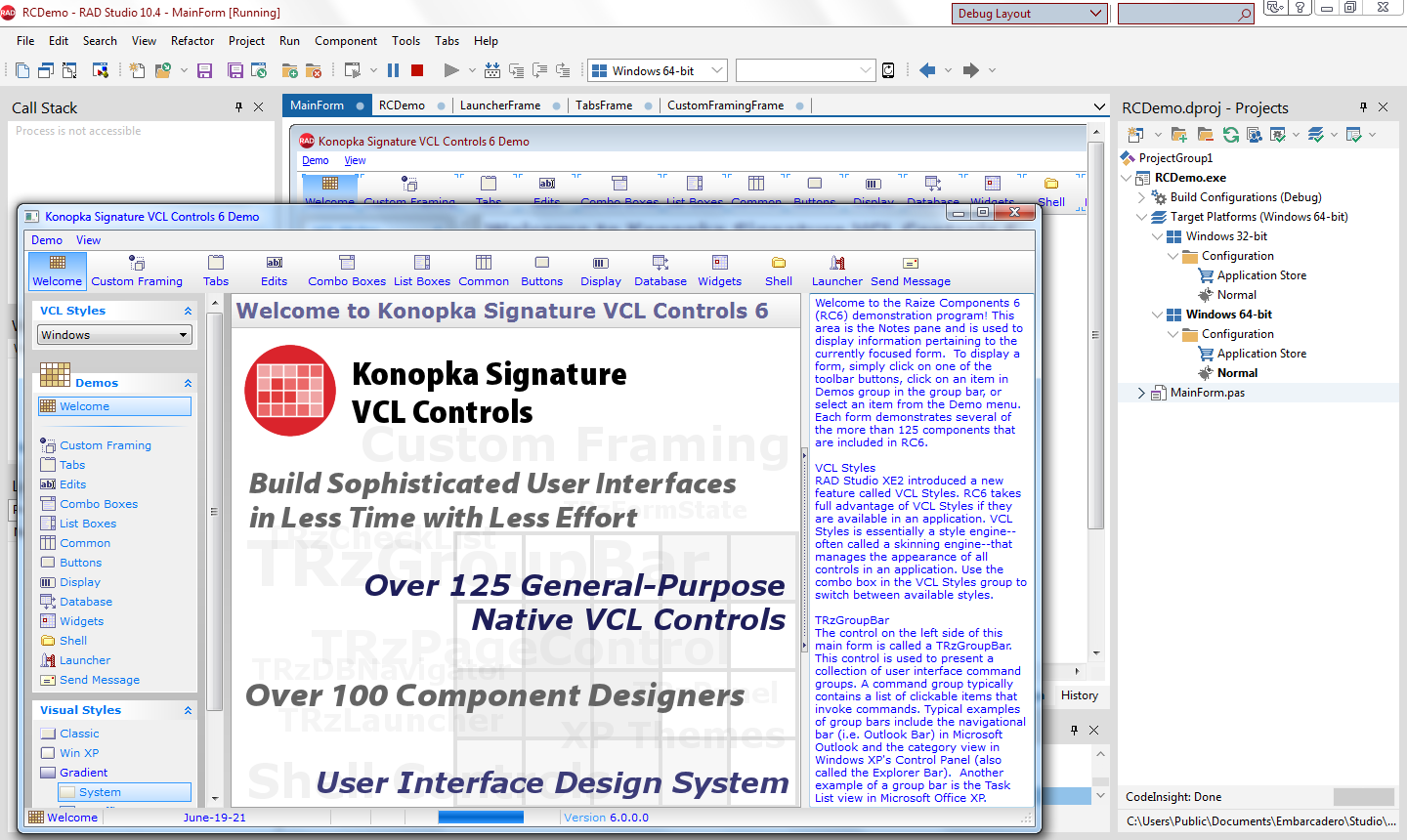The height and width of the screenshot is (840, 1407).
Task: Toggle the Projects panel pin
Action: click(x=1364, y=107)
